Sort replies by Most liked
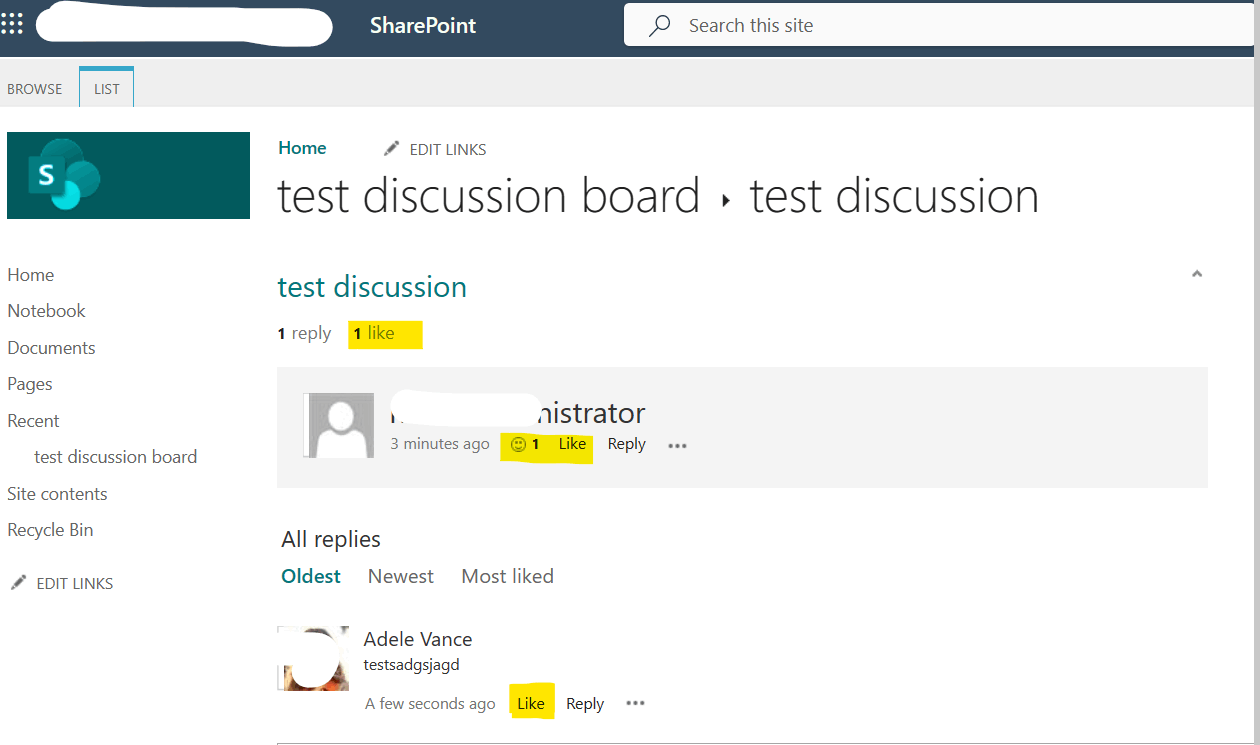1260x745 pixels. pos(507,576)
